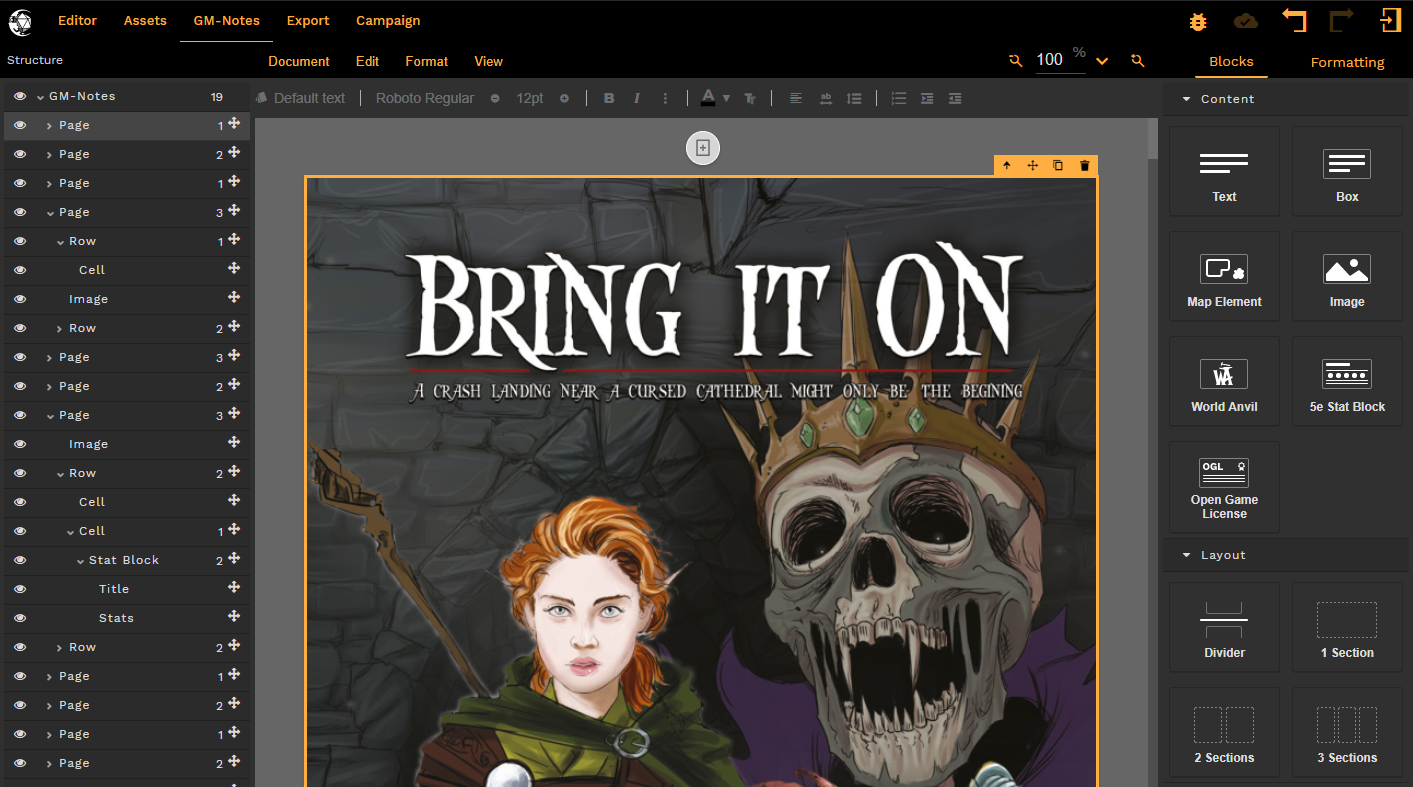Click move handle of the Title row
1413x787 pixels.
pyautogui.click(x=234, y=588)
